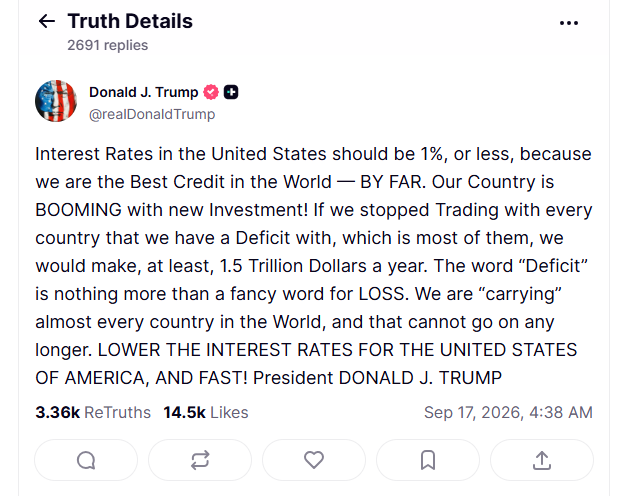Click the word 'LOSS' in the post
623x496 pixels.
pos(381,294)
